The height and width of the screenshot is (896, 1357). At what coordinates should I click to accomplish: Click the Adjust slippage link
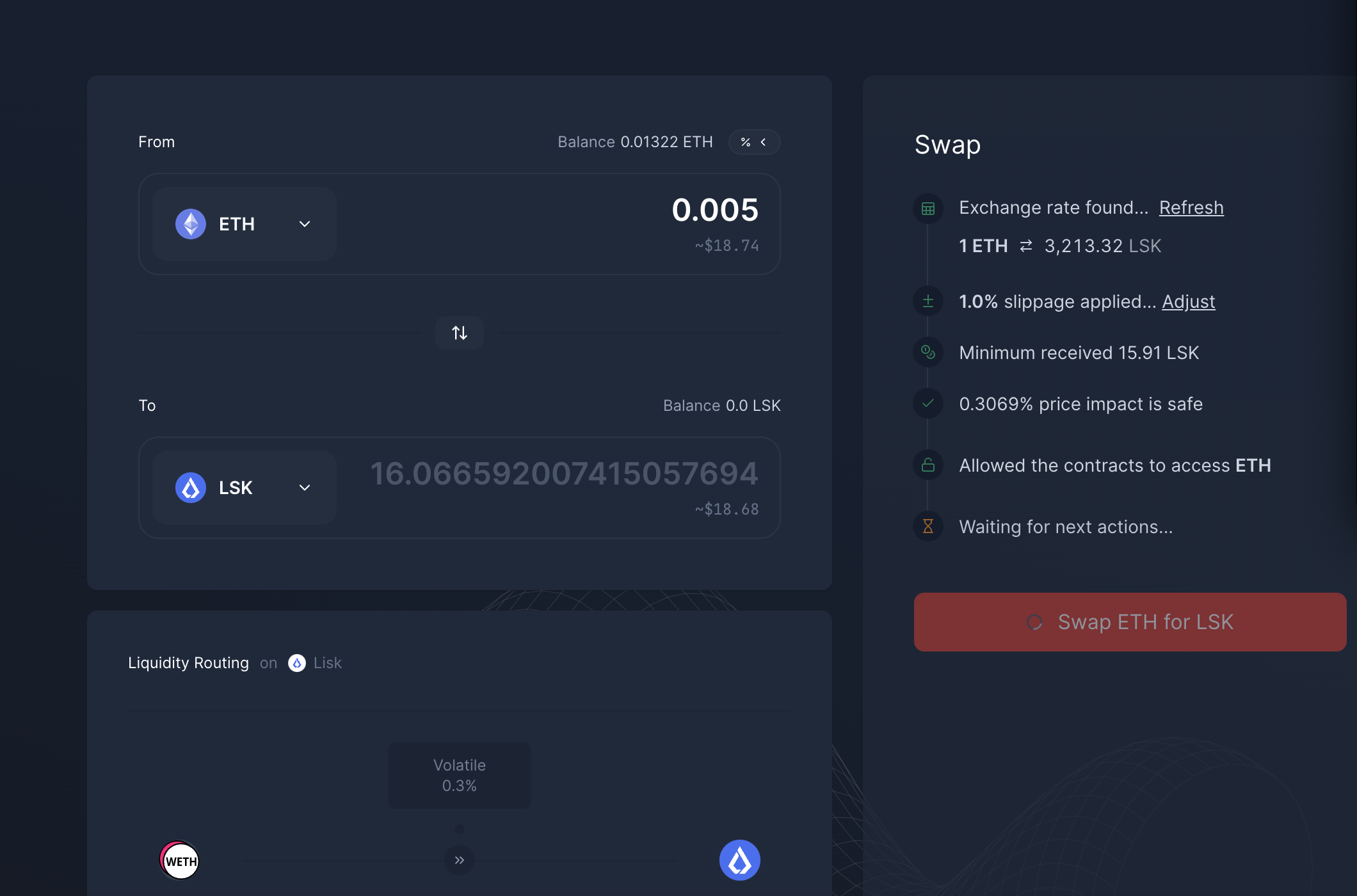click(1188, 301)
